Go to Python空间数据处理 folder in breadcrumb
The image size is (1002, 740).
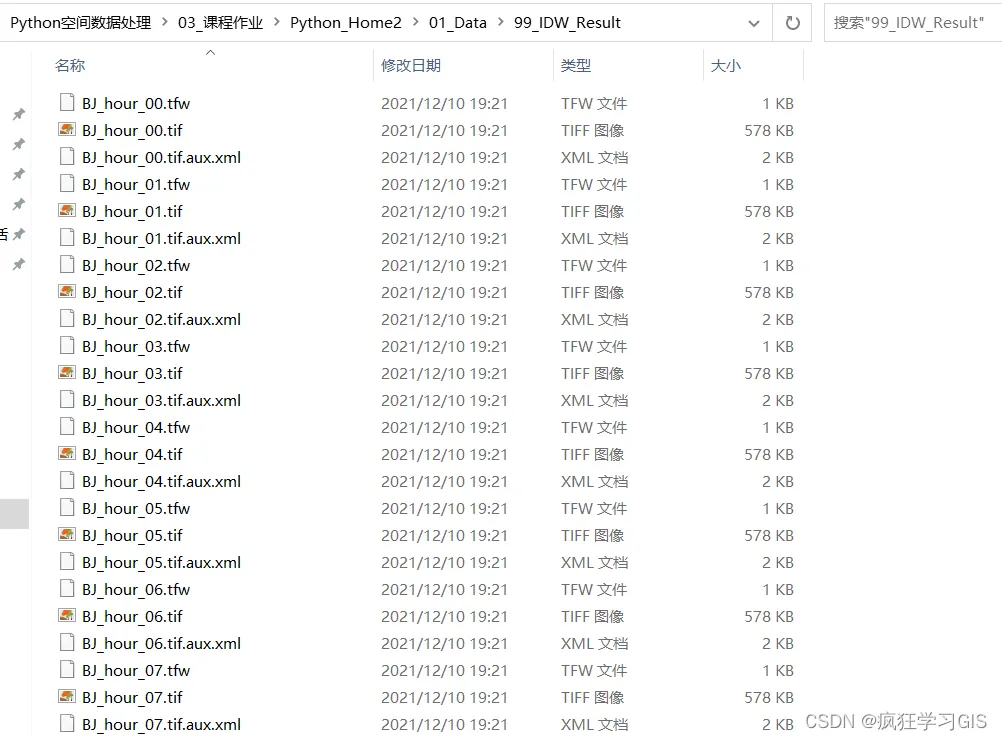pos(81,22)
